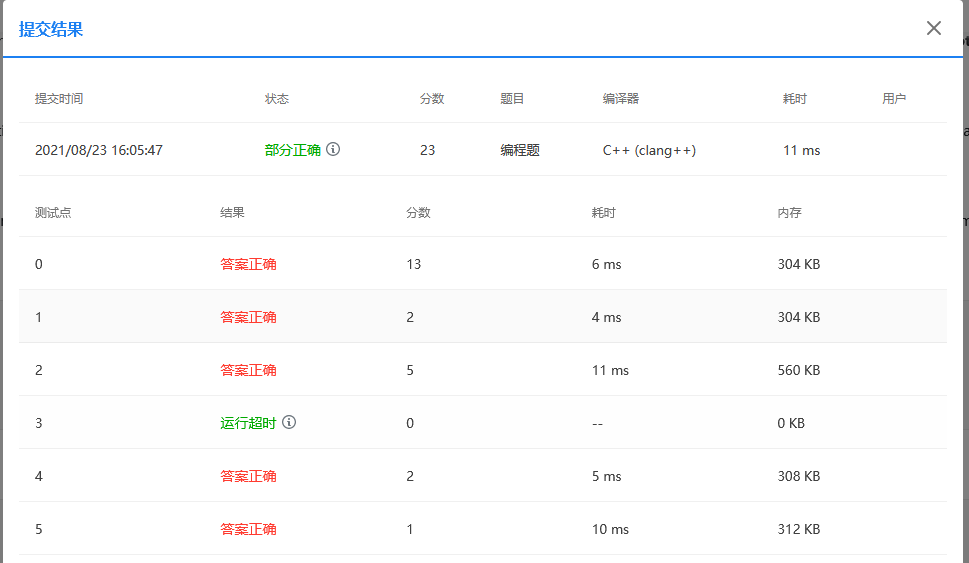Click the 内存 column header
This screenshot has height=563, width=969.
pyautogui.click(x=790, y=213)
